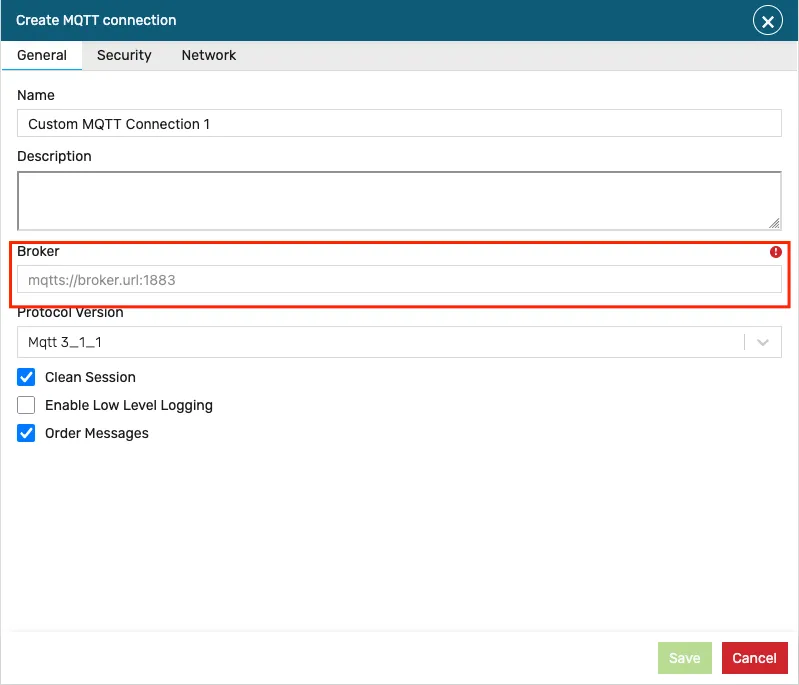Click the Description field label

(x=55, y=156)
